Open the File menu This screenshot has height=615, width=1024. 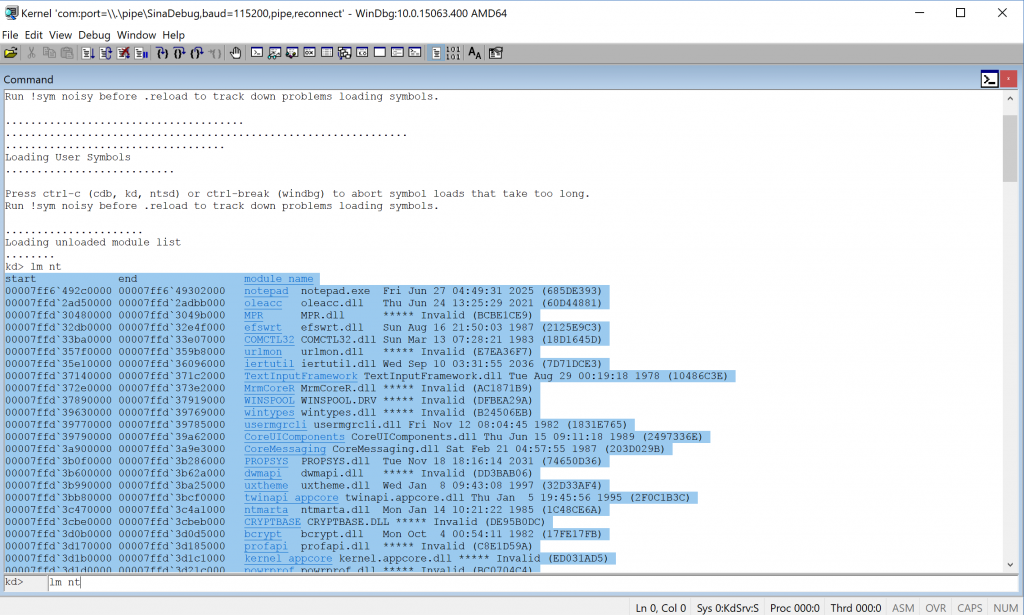pos(10,35)
